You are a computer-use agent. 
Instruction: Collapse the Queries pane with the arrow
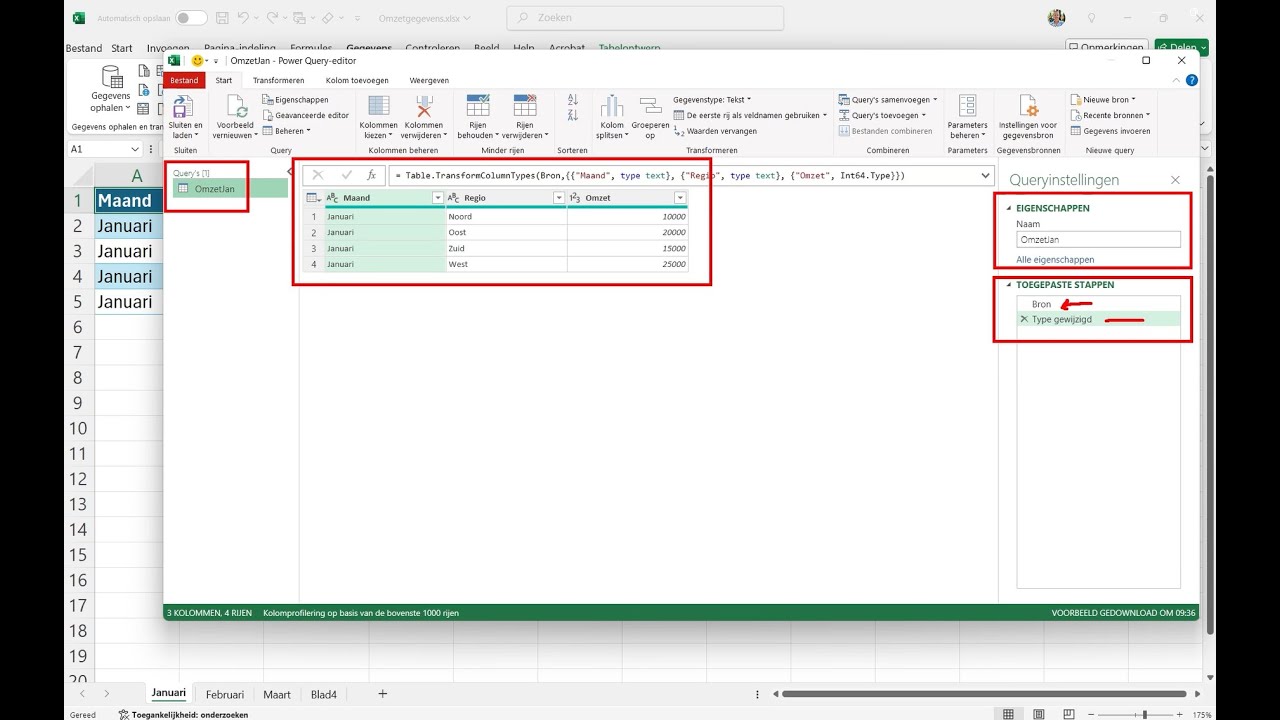pos(290,172)
